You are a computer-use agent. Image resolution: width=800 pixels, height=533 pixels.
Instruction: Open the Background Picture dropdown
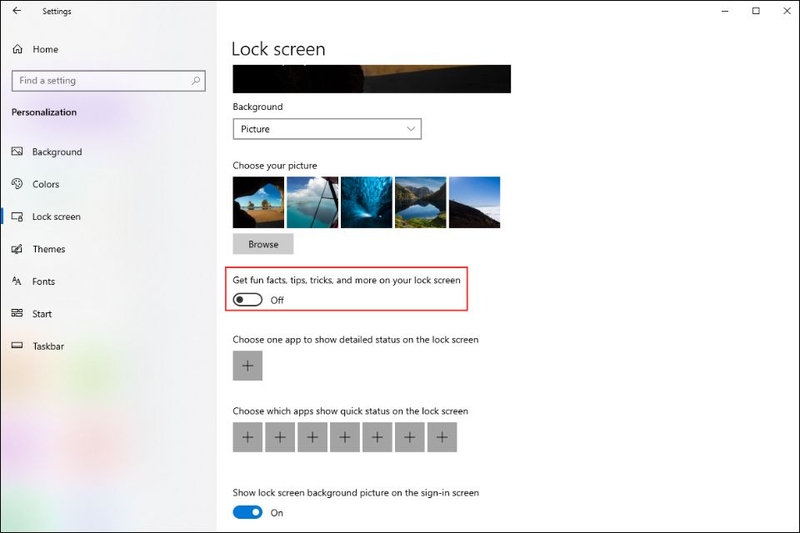click(x=327, y=129)
